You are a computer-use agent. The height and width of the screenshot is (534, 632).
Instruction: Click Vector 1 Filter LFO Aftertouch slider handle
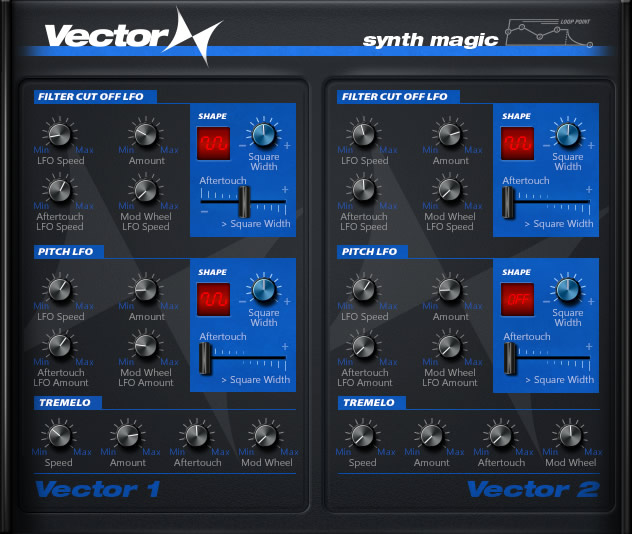click(243, 202)
